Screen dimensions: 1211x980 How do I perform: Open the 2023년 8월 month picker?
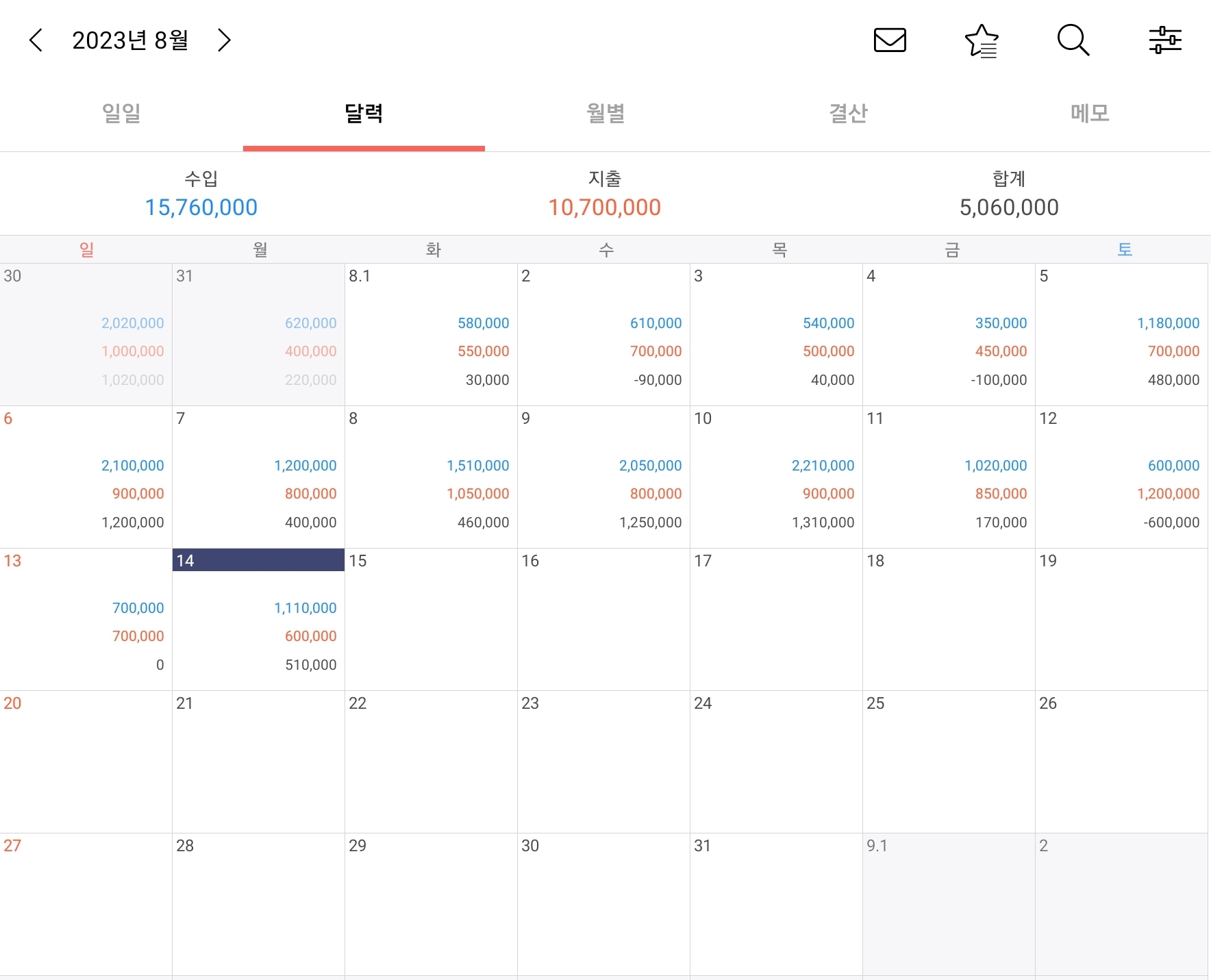(130, 40)
